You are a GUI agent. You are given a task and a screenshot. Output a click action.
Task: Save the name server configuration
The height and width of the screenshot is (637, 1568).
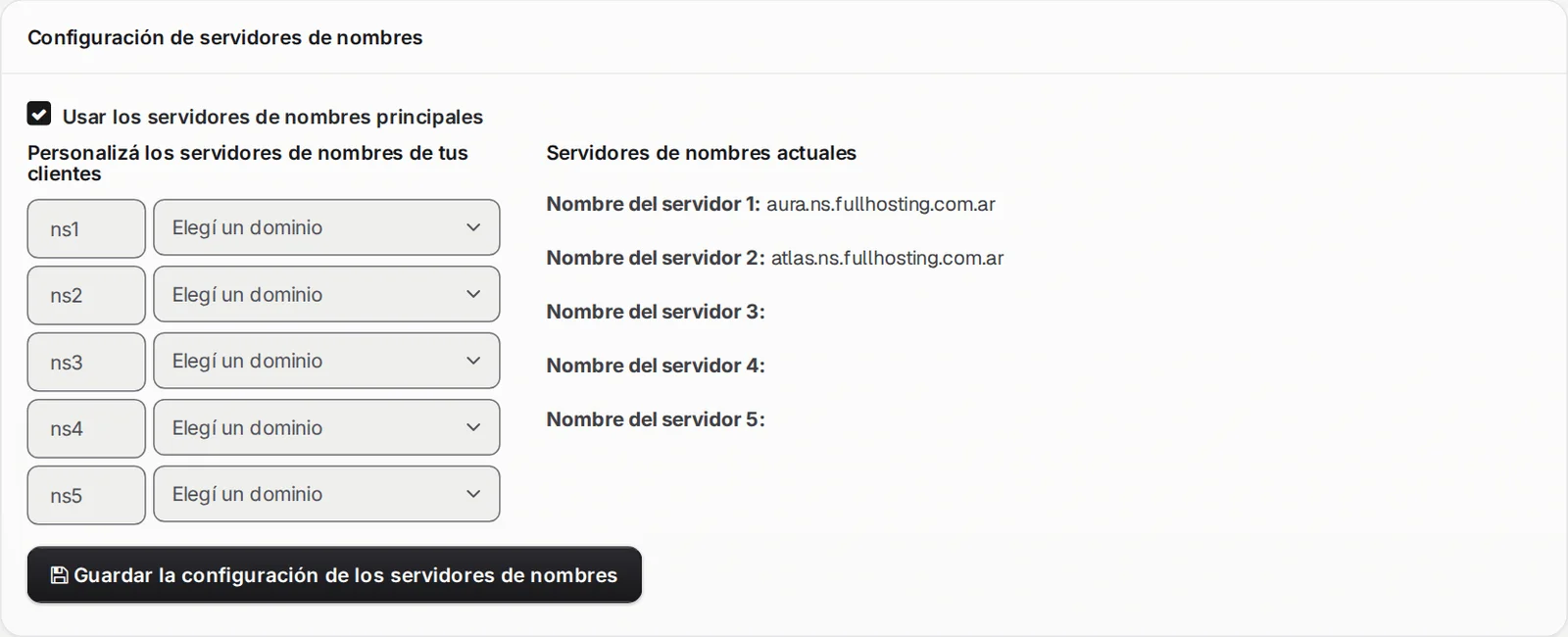[x=334, y=575]
